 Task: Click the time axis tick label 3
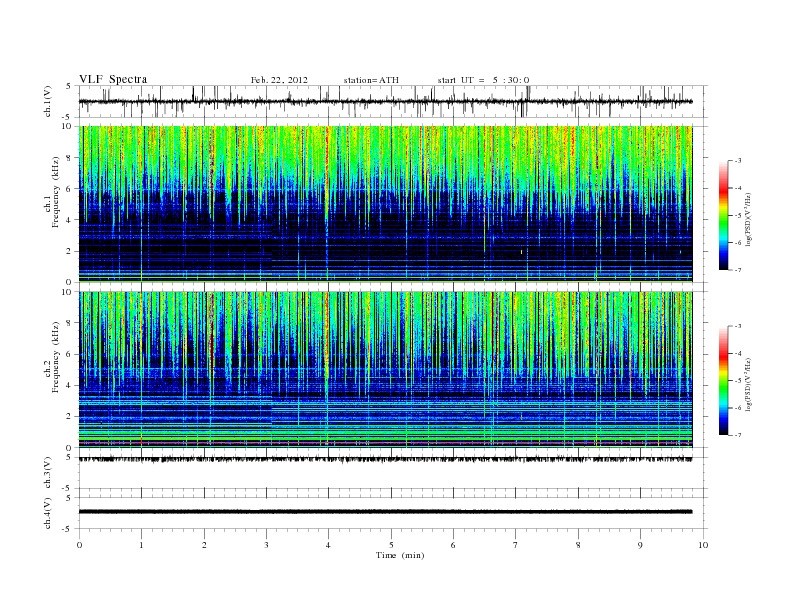[266, 545]
